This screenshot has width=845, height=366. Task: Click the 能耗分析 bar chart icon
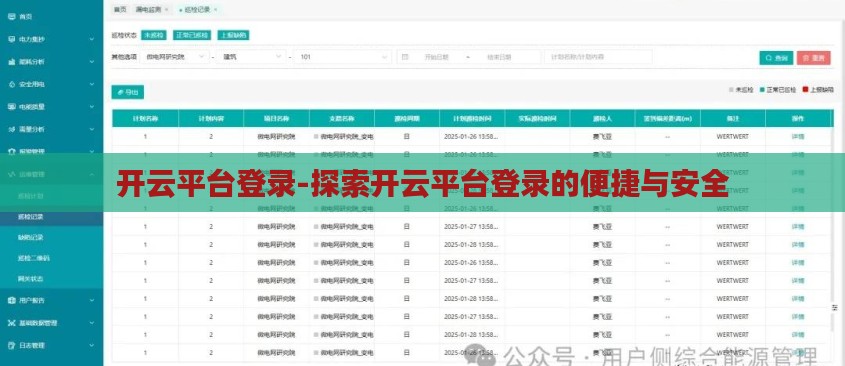pos(11,62)
